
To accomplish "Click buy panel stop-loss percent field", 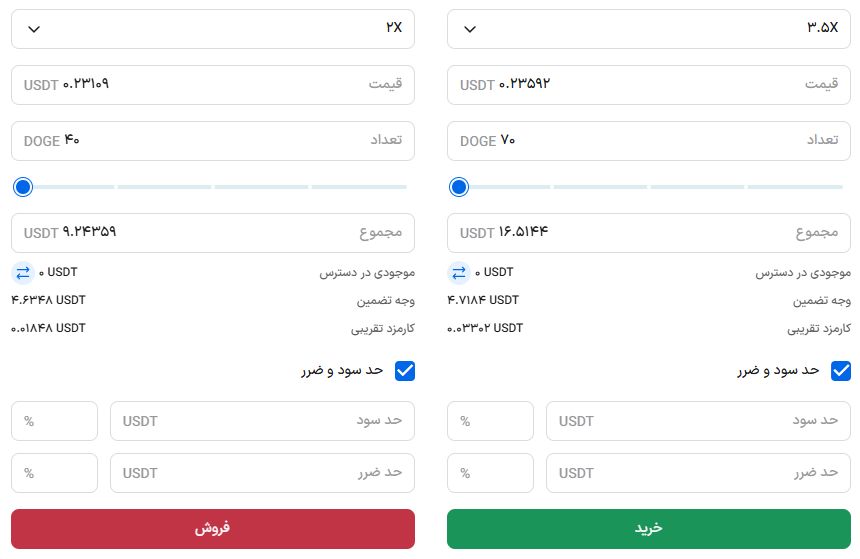I will point(490,473).
